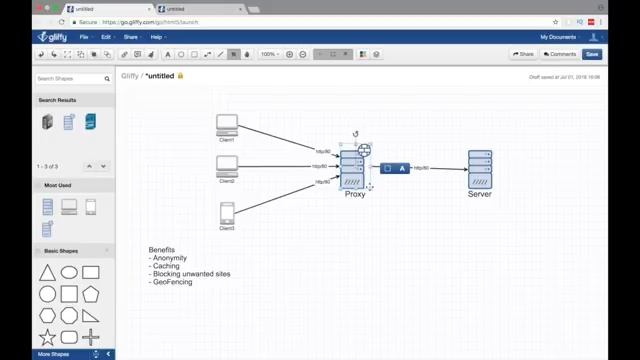This screenshot has height=360, width=640.
Task: Select the highlighted Pointer tool
Action: coord(234,54)
